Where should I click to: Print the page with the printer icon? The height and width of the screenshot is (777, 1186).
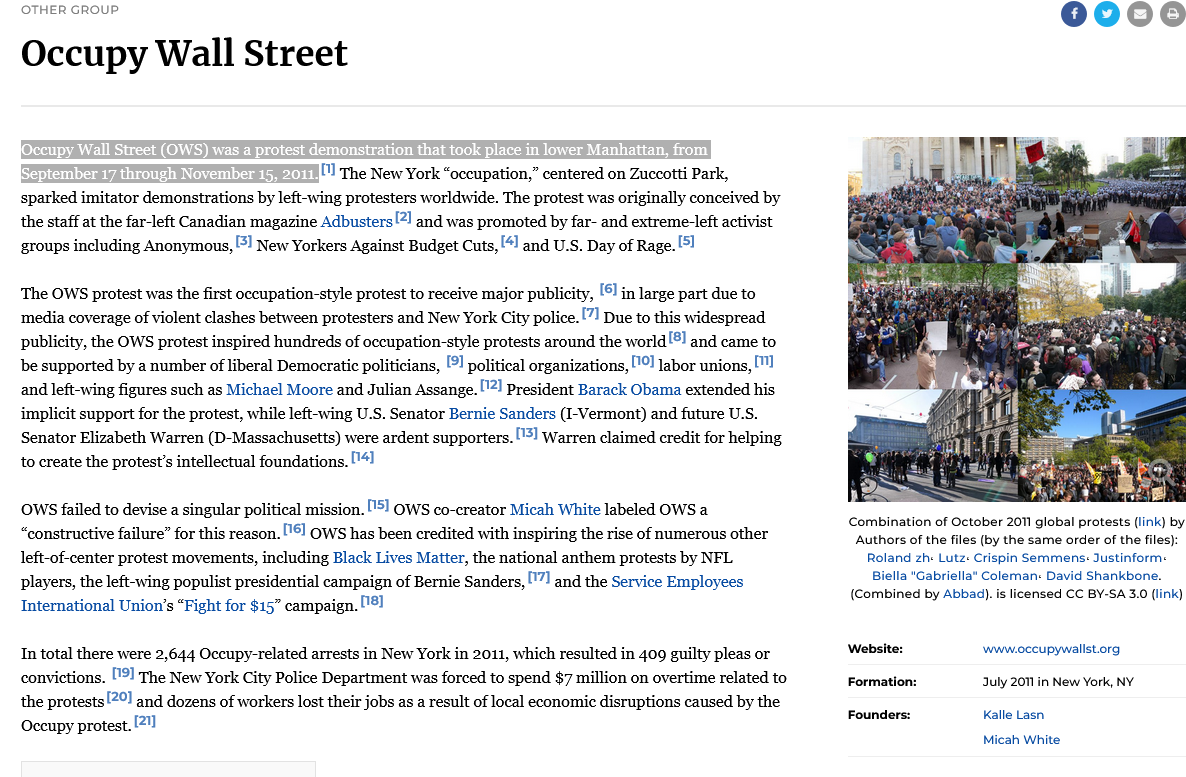click(x=1173, y=14)
